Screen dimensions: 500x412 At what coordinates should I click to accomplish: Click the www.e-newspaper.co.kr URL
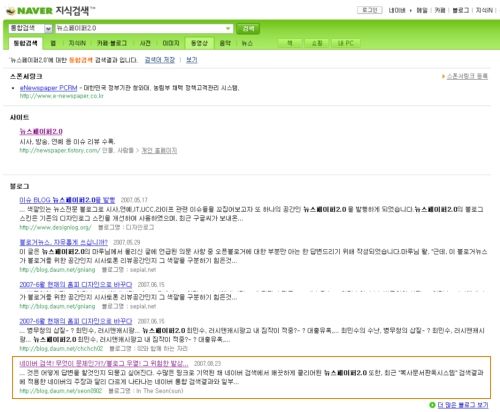click(x=62, y=96)
